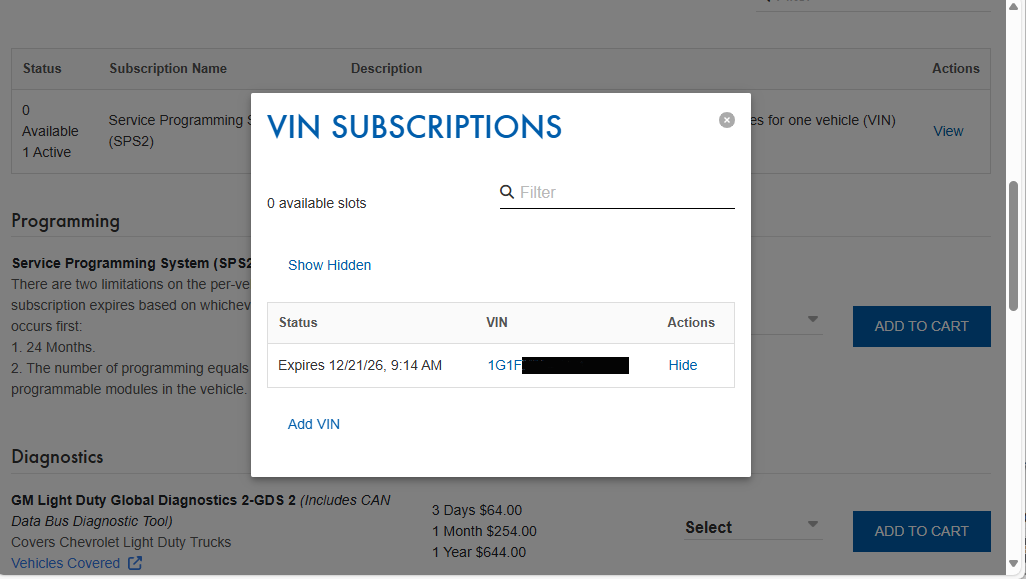This screenshot has height=579, width=1026.
Task: Click scrollbar up arrow
Action: [1014, 6]
